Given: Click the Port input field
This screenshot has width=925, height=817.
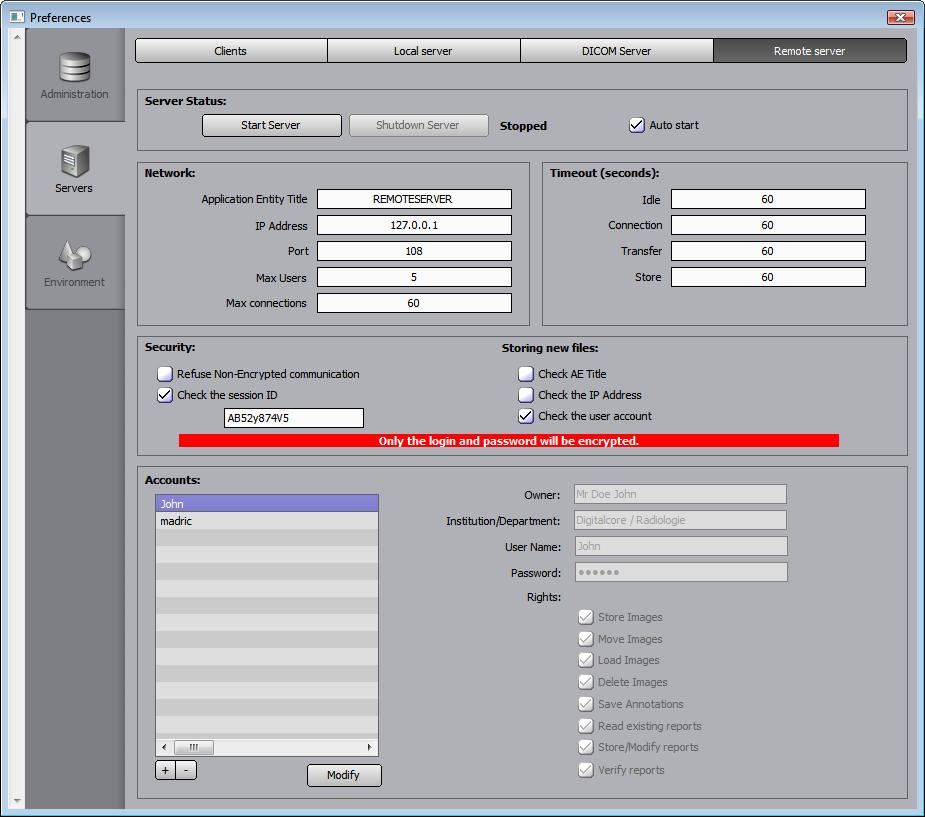Looking at the screenshot, I should pos(414,251).
